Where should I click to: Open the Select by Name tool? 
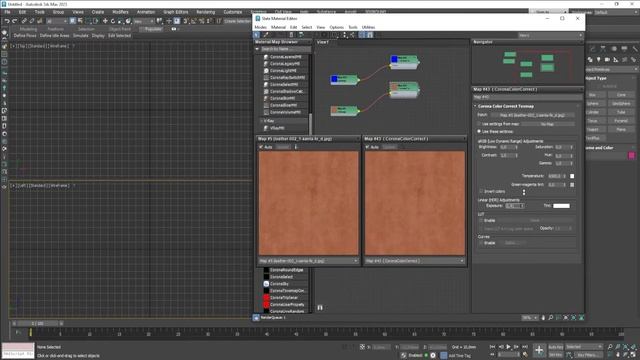[80, 21]
